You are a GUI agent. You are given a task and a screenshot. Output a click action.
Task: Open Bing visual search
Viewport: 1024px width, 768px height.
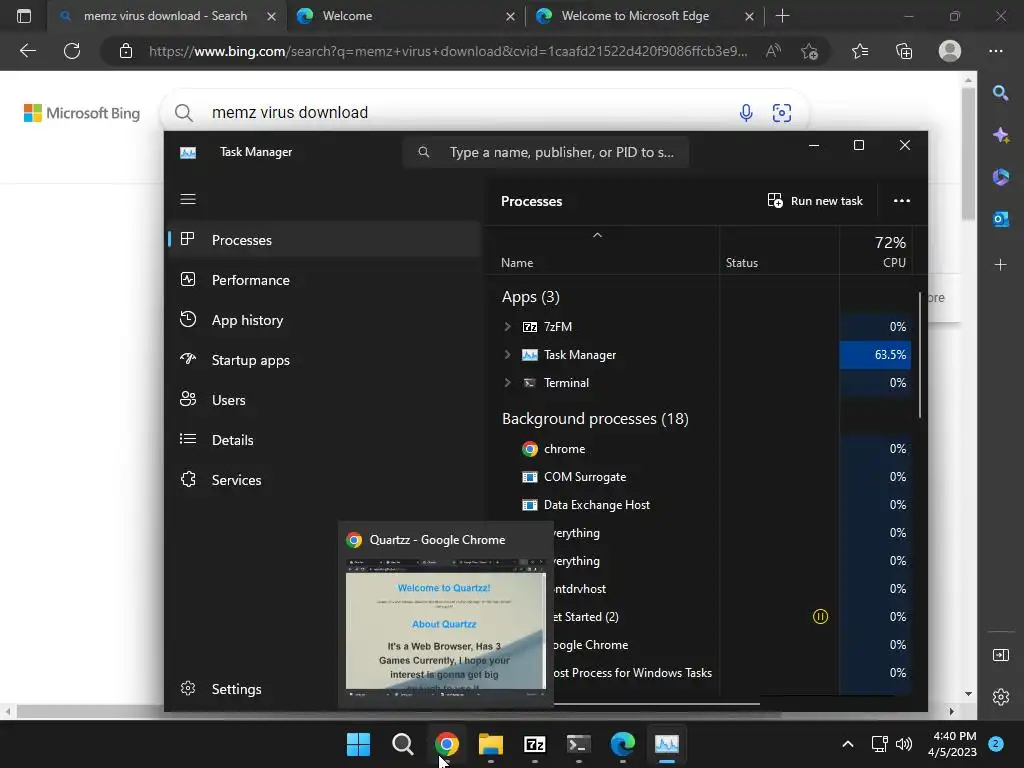pyautogui.click(x=782, y=113)
